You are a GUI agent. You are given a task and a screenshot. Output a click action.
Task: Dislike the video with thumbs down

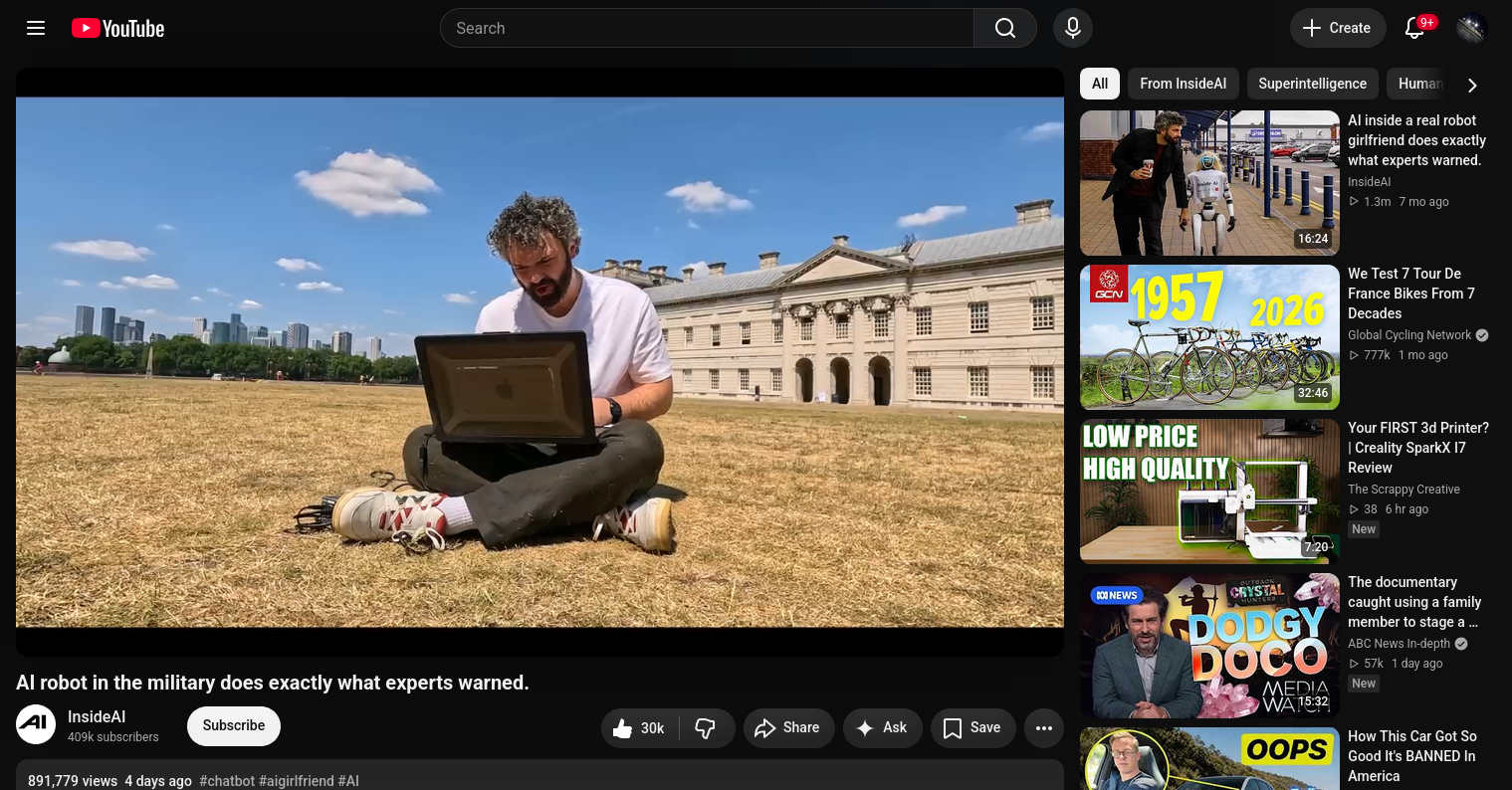(706, 728)
